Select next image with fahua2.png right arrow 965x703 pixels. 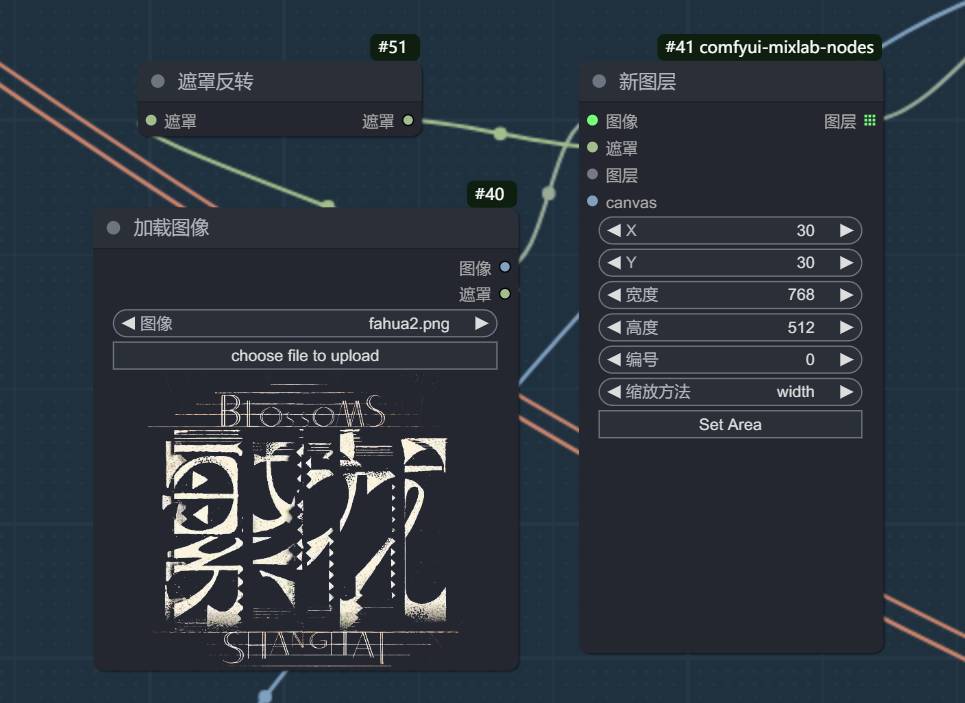[x=481, y=323]
